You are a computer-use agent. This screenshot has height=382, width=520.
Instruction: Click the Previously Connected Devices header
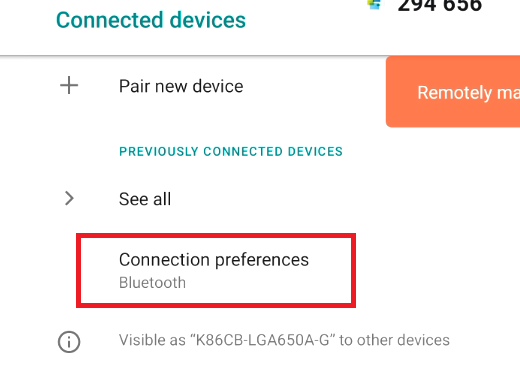[x=231, y=152]
